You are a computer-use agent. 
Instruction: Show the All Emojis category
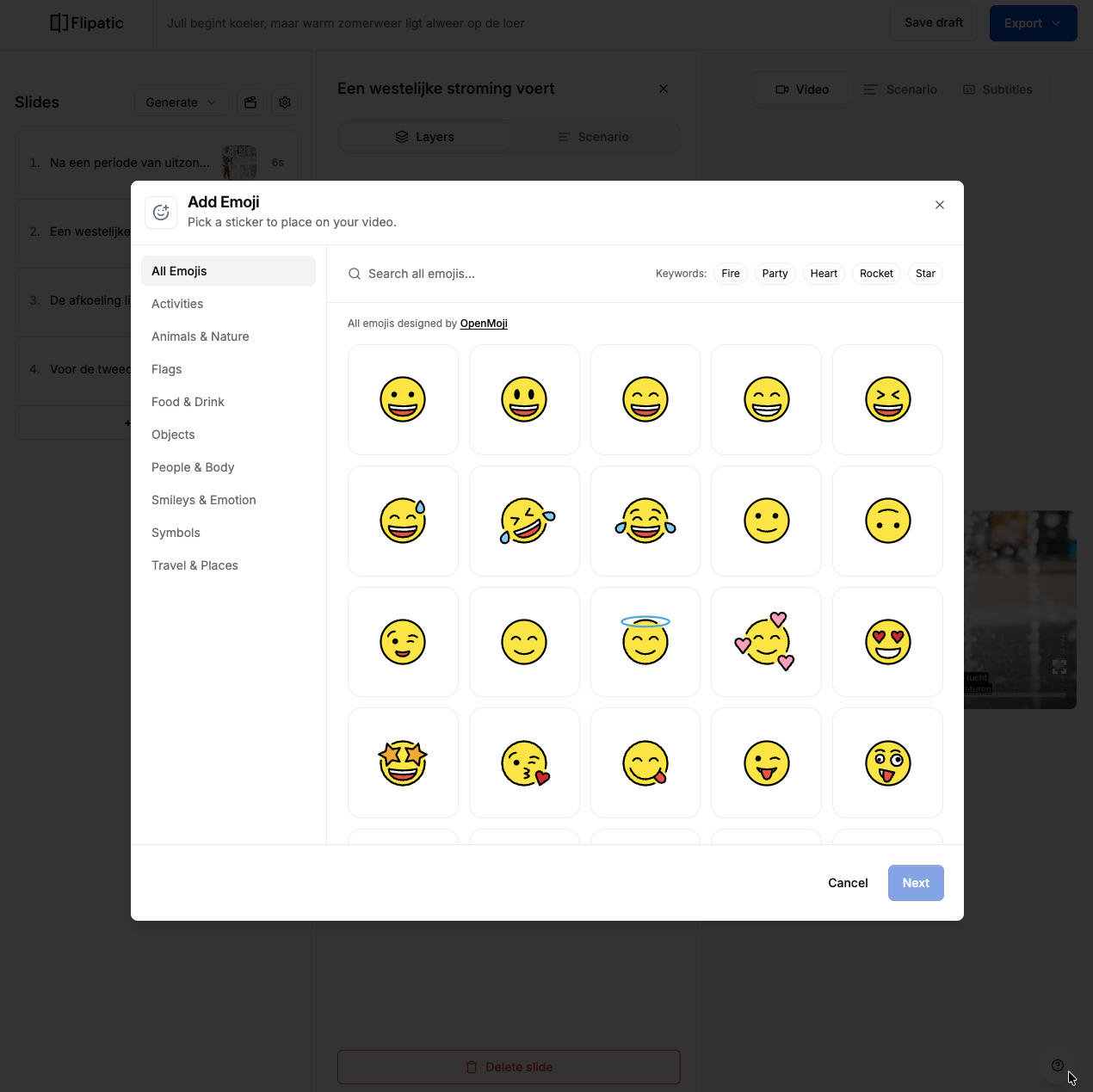tap(228, 271)
